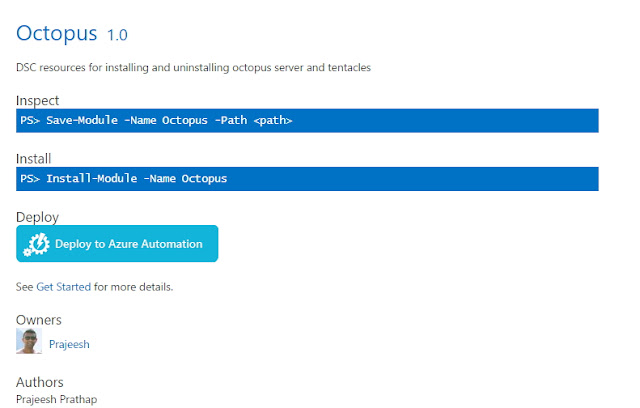Click the Authors heading
Image resolution: width=640 pixels, height=408 pixels.
click(40, 382)
